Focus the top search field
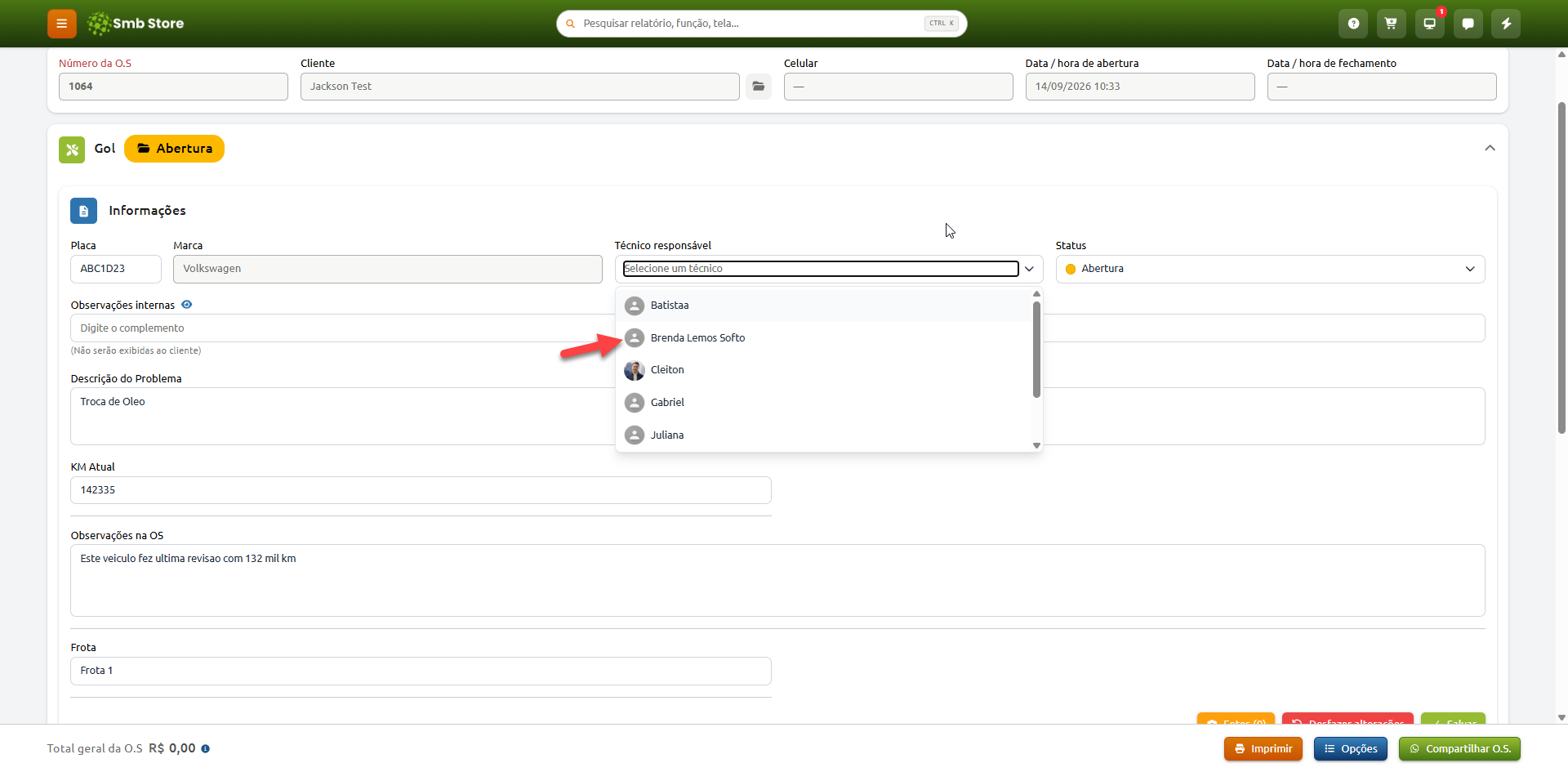The height and width of the screenshot is (772, 1568). 762,24
